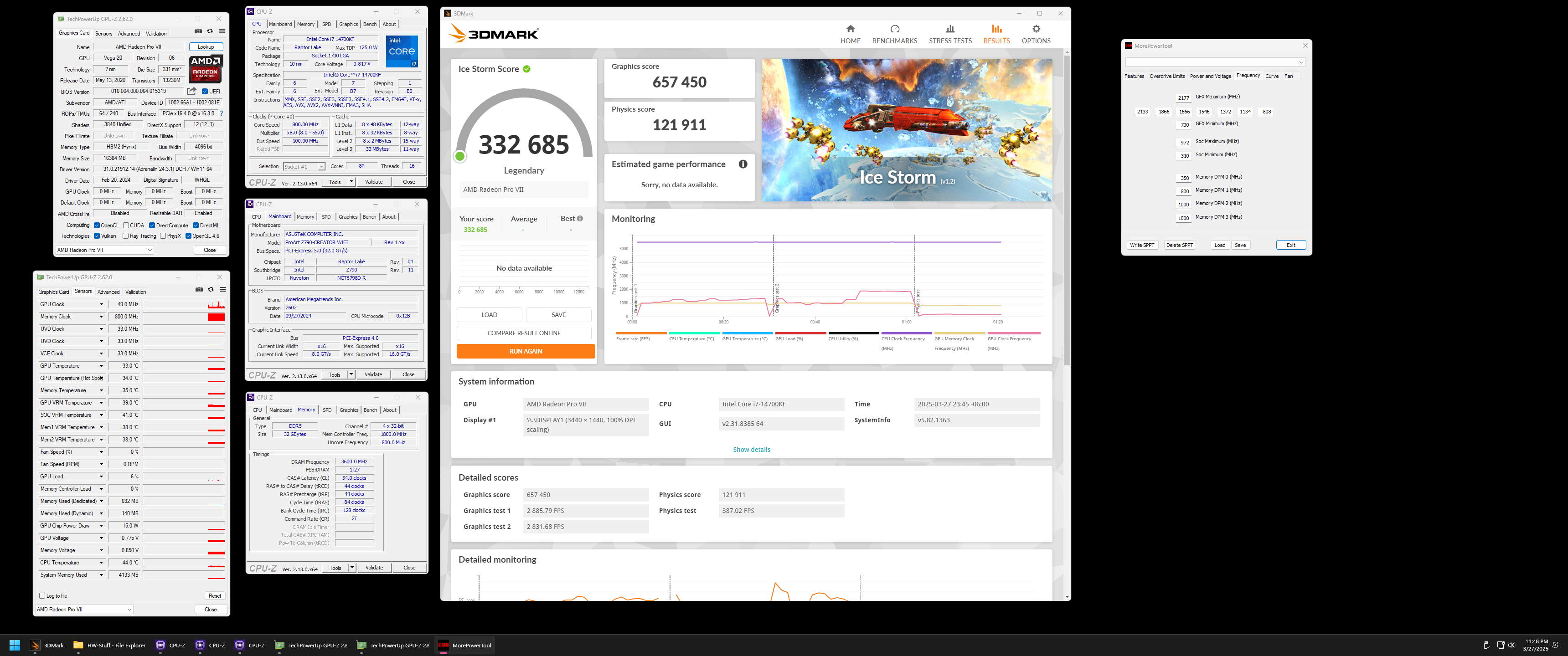1568x656 pixels.
Task: Open Bench tab in CPU-Z Mainboard window
Action: coord(370,217)
